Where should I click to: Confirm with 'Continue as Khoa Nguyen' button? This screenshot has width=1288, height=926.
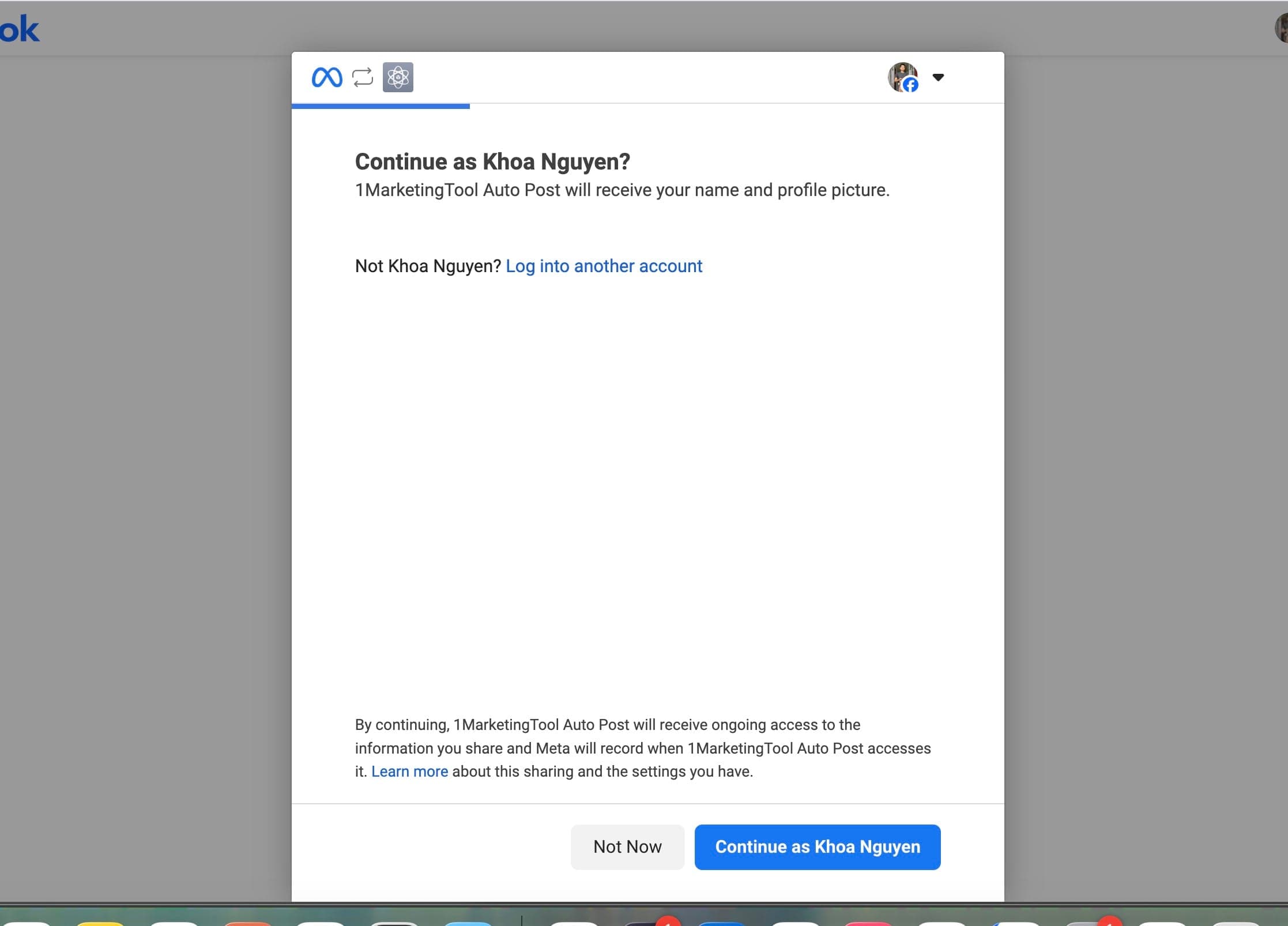[818, 846]
